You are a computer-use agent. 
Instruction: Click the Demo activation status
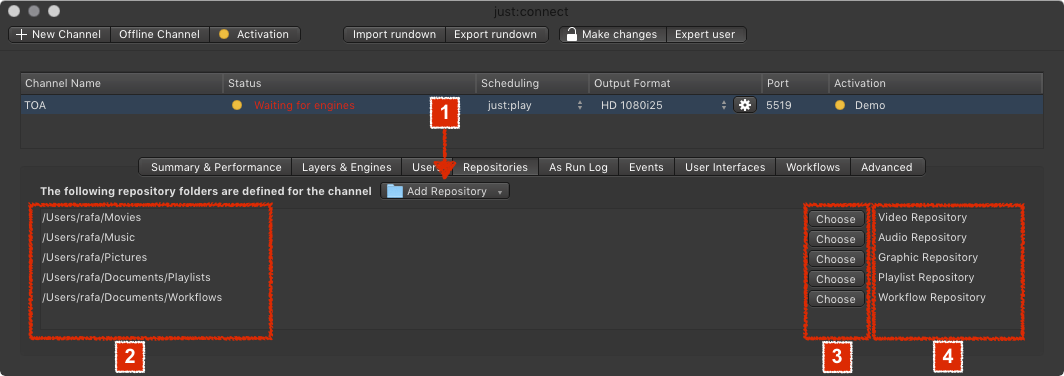(870, 105)
